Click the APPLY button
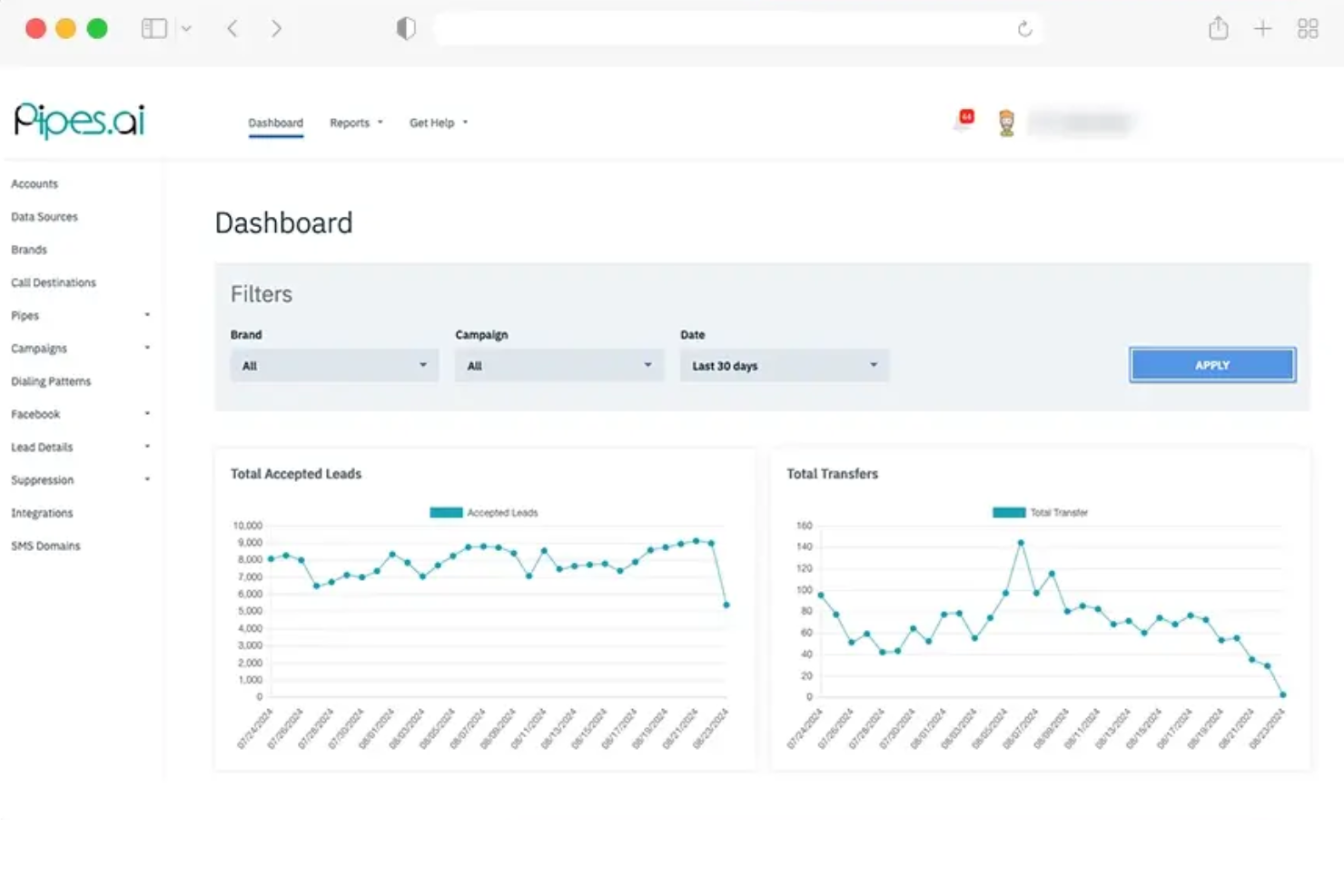 [1212, 364]
